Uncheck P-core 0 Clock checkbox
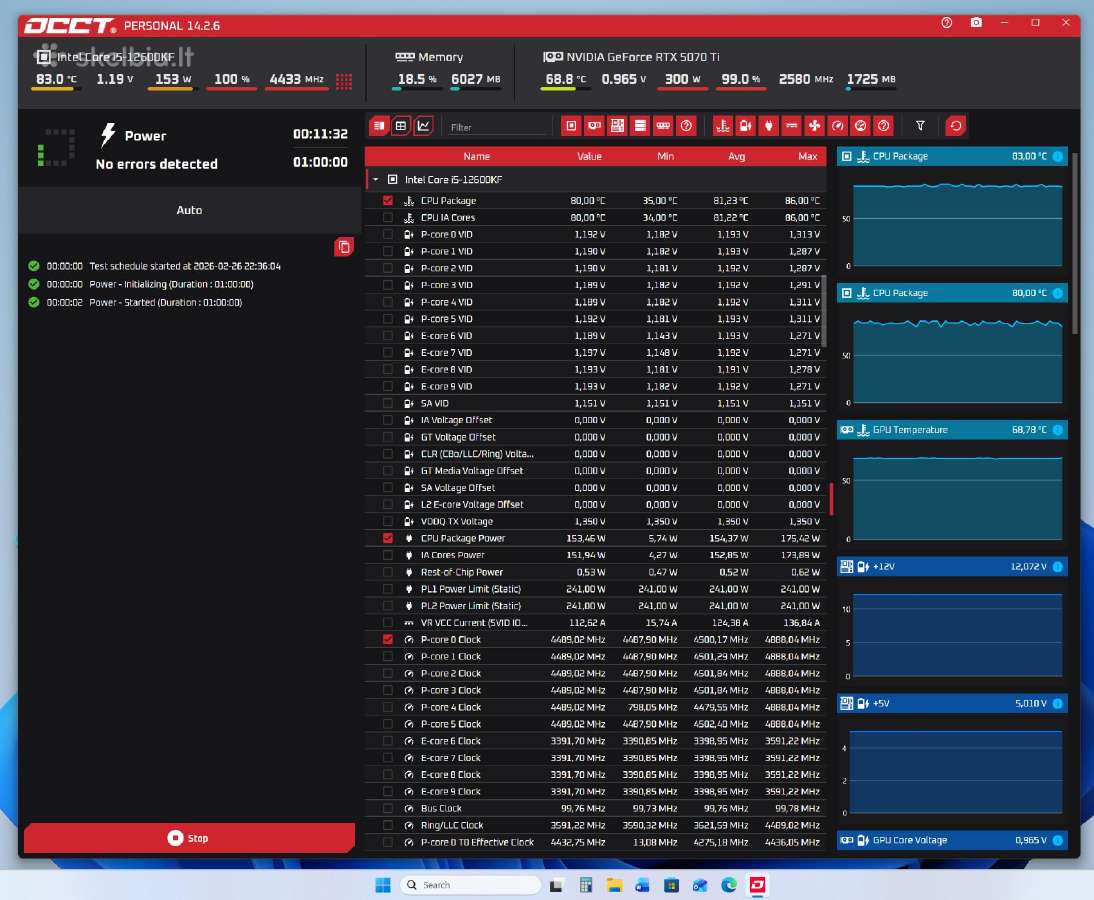The image size is (1094, 900). [388, 639]
